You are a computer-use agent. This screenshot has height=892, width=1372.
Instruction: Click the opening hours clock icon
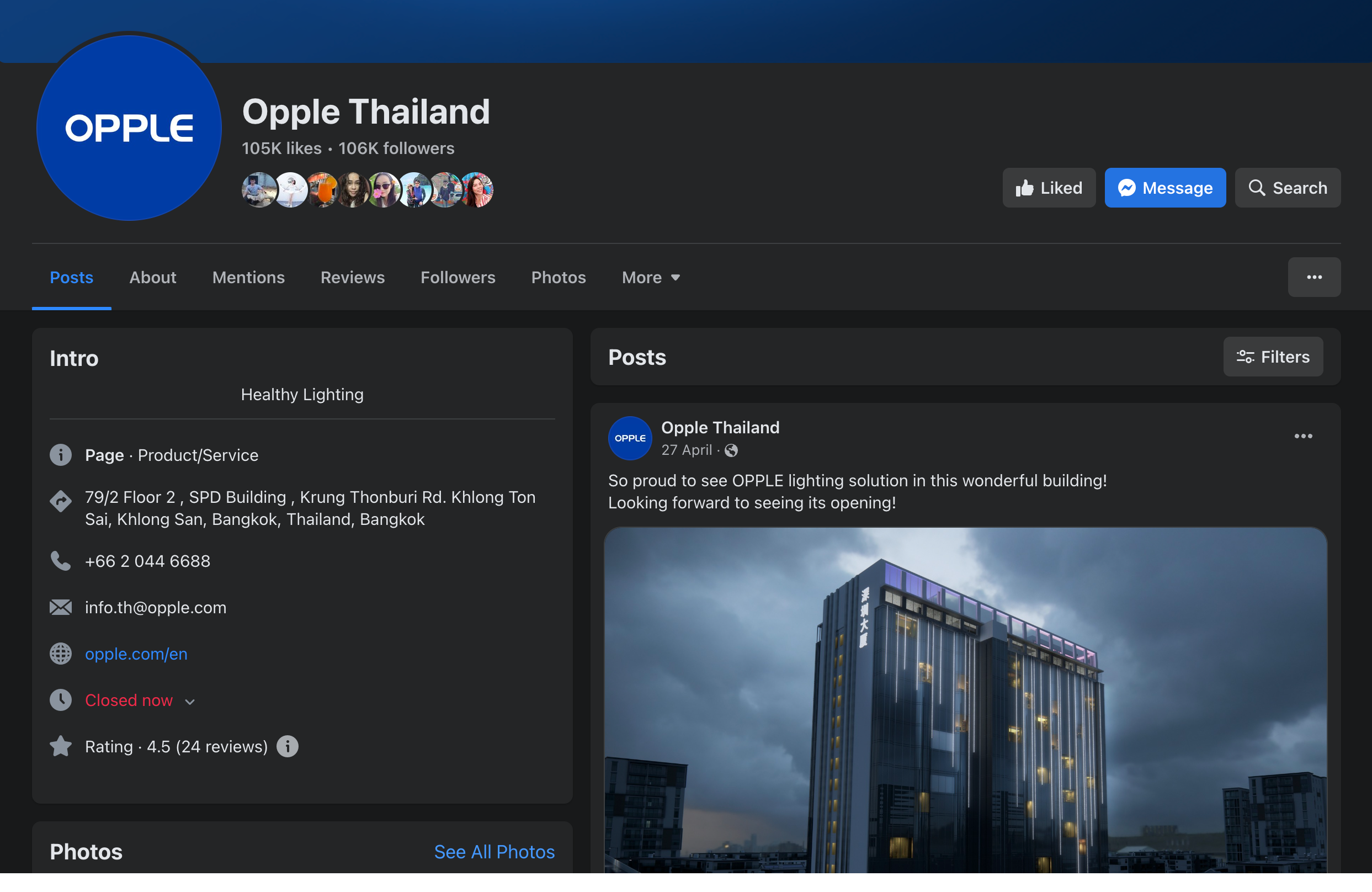(x=61, y=700)
